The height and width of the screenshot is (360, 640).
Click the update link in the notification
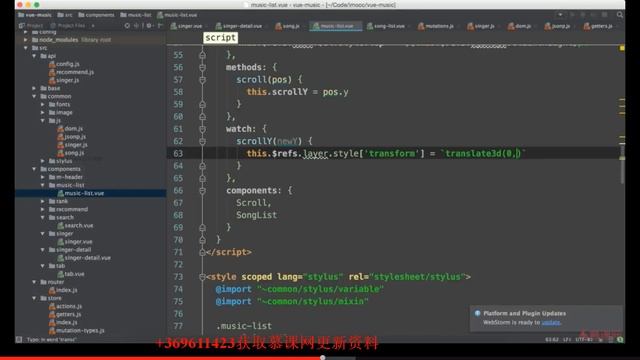click(551, 322)
